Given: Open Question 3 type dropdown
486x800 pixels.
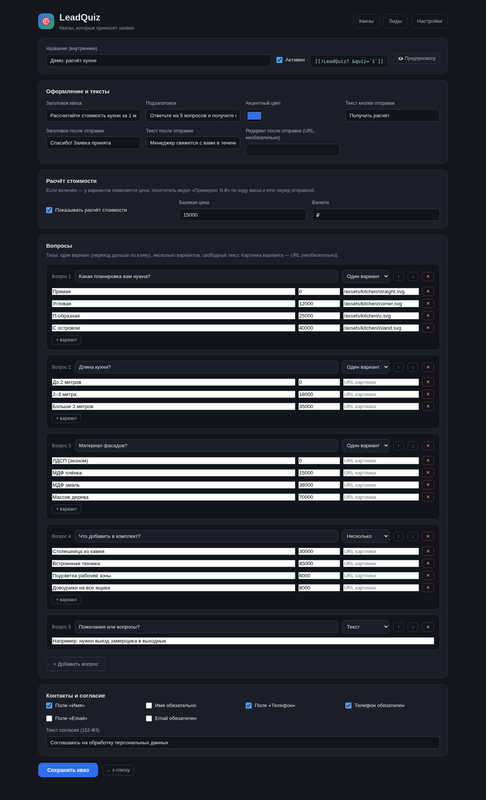Looking at the screenshot, I should (366, 446).
